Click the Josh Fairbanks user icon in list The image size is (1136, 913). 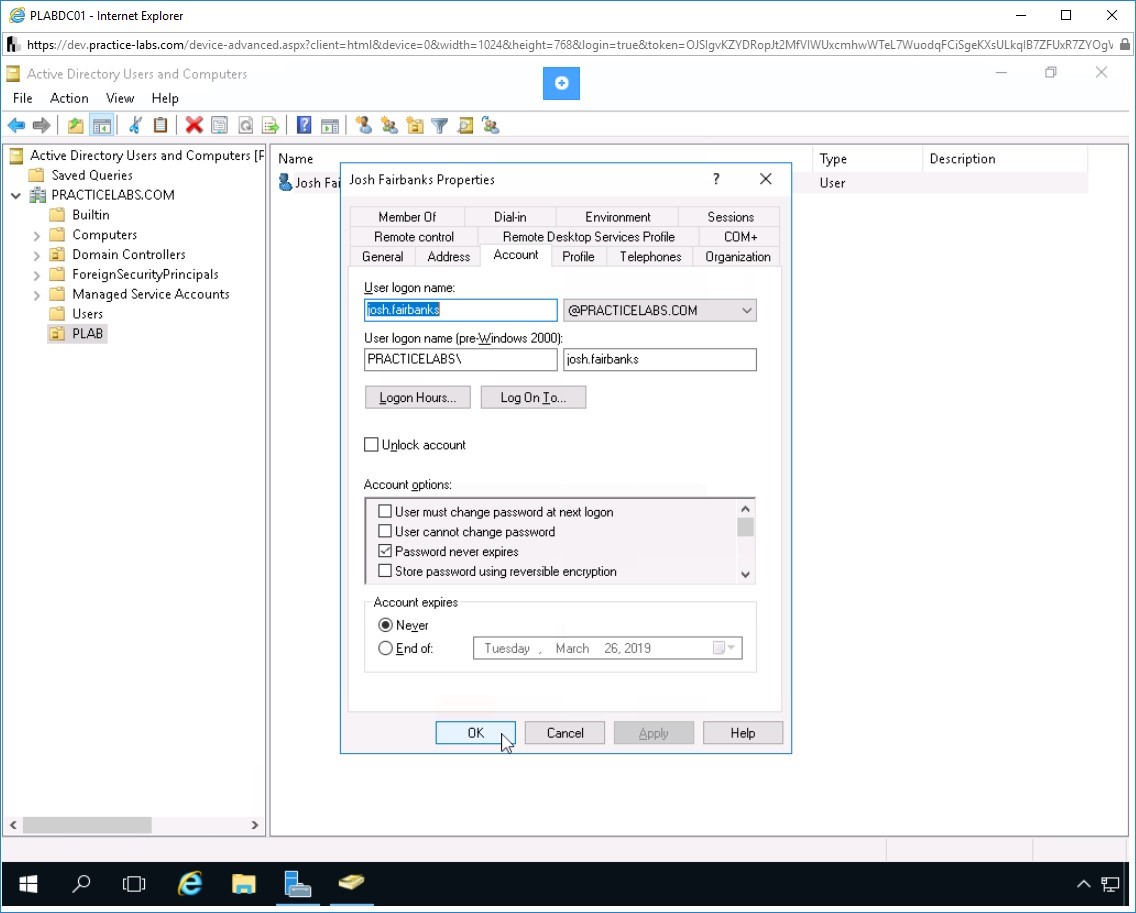click(285, 183)
